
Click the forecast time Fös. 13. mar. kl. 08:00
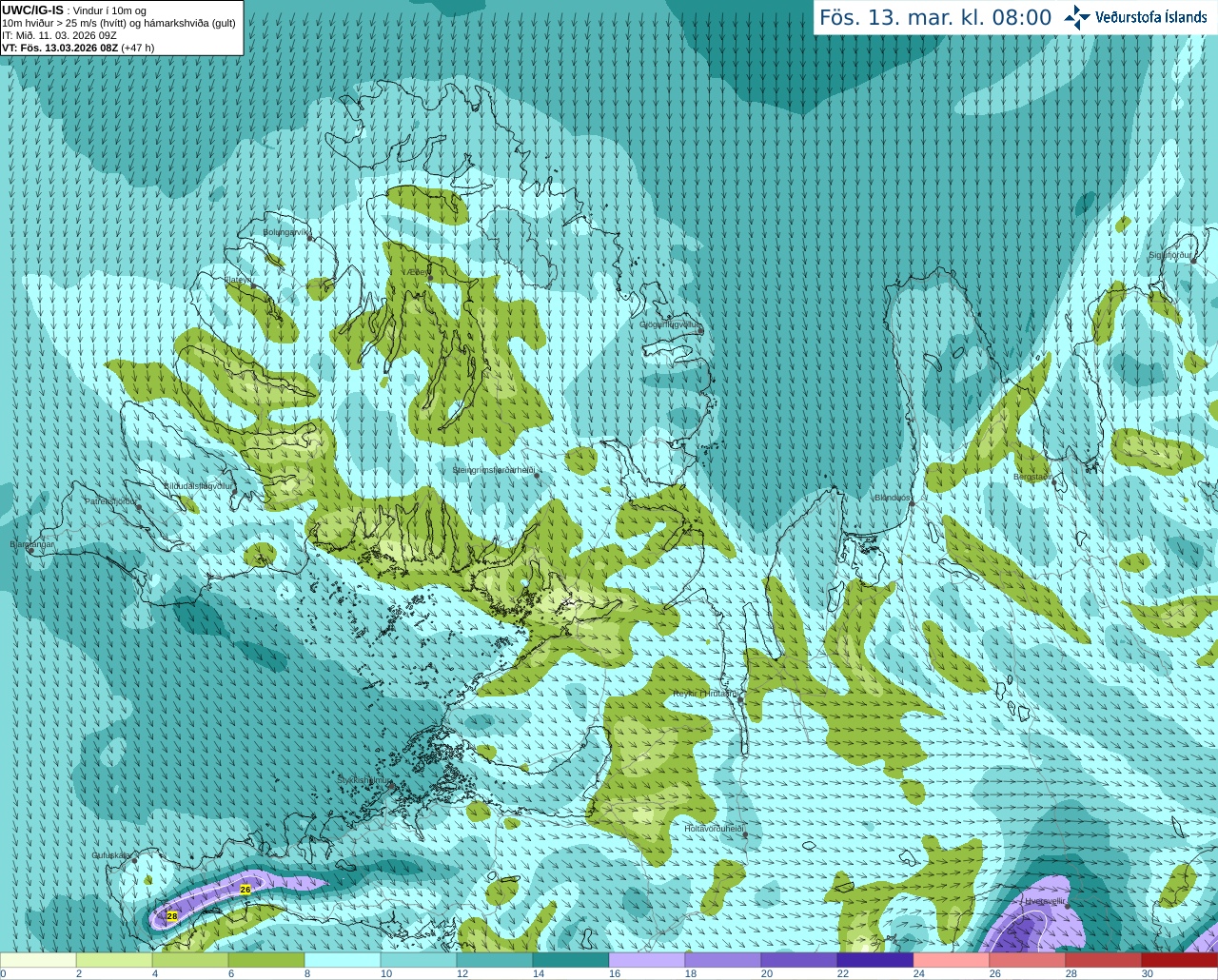coord(935,17)
